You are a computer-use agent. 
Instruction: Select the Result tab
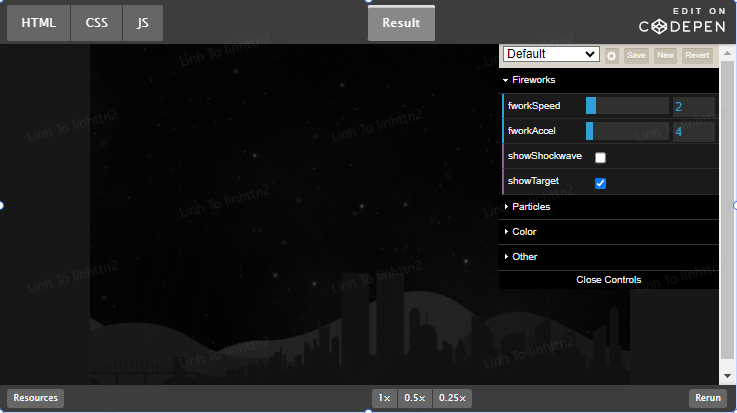401,23
